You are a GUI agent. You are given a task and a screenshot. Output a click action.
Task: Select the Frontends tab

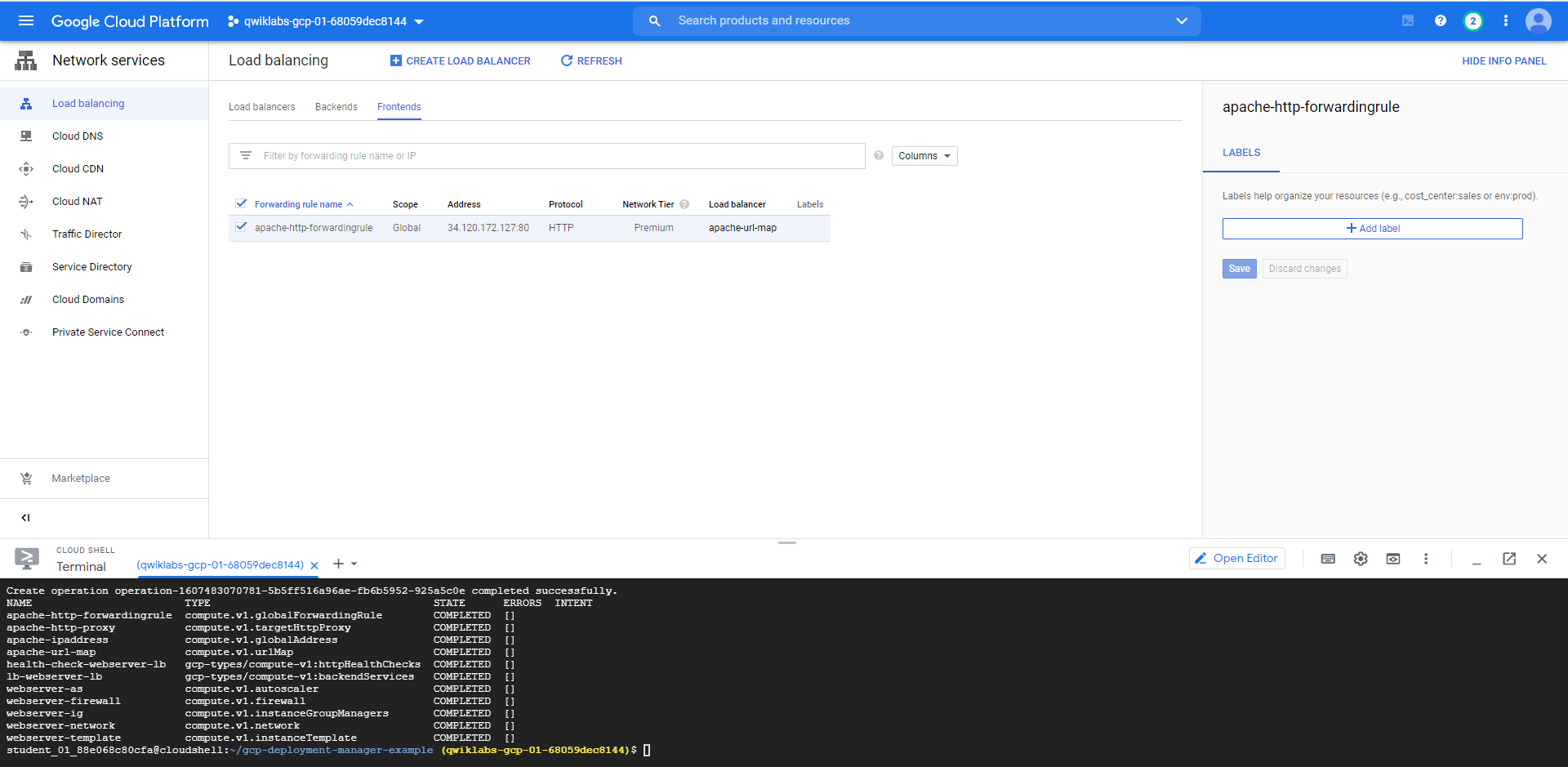click(399, 107)
